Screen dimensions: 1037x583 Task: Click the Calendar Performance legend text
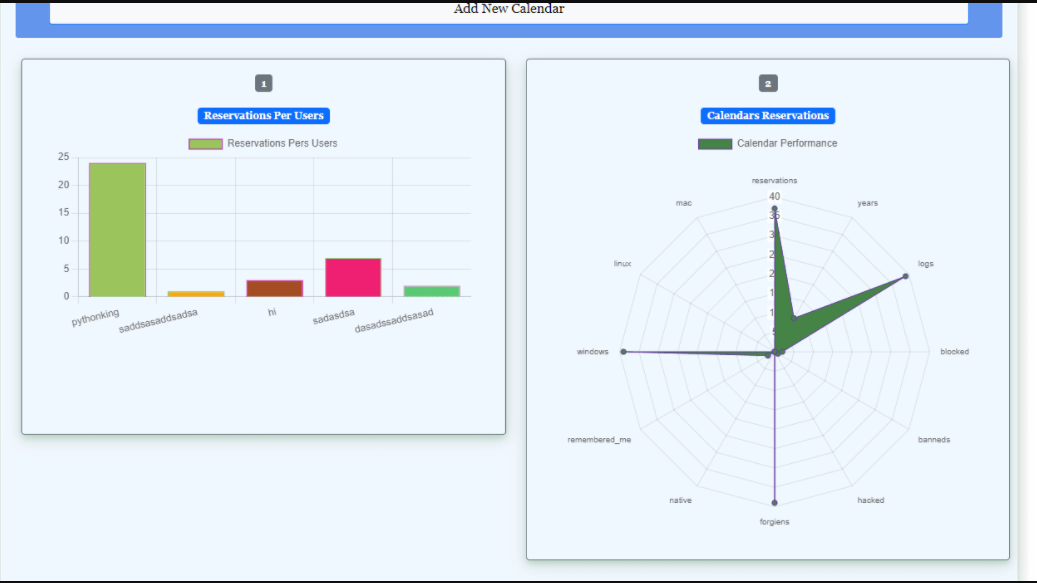pyautogui.click(x=787, y=143)
